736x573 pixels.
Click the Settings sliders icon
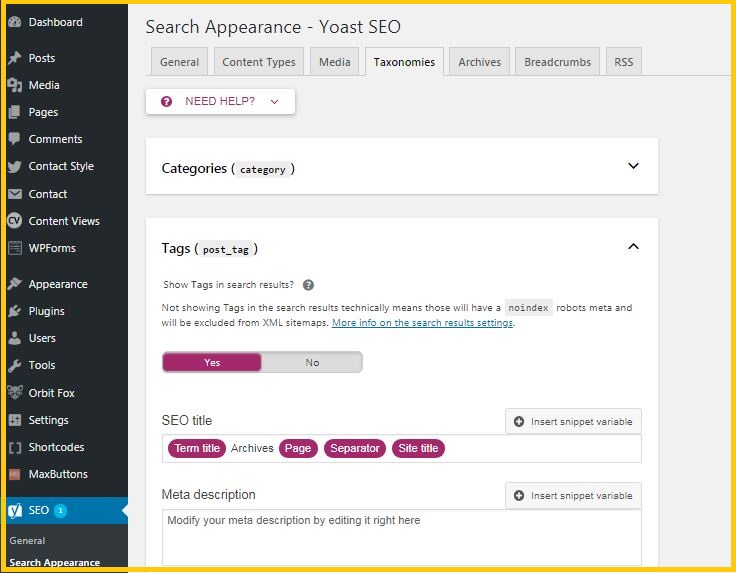[x=15, y=420]
